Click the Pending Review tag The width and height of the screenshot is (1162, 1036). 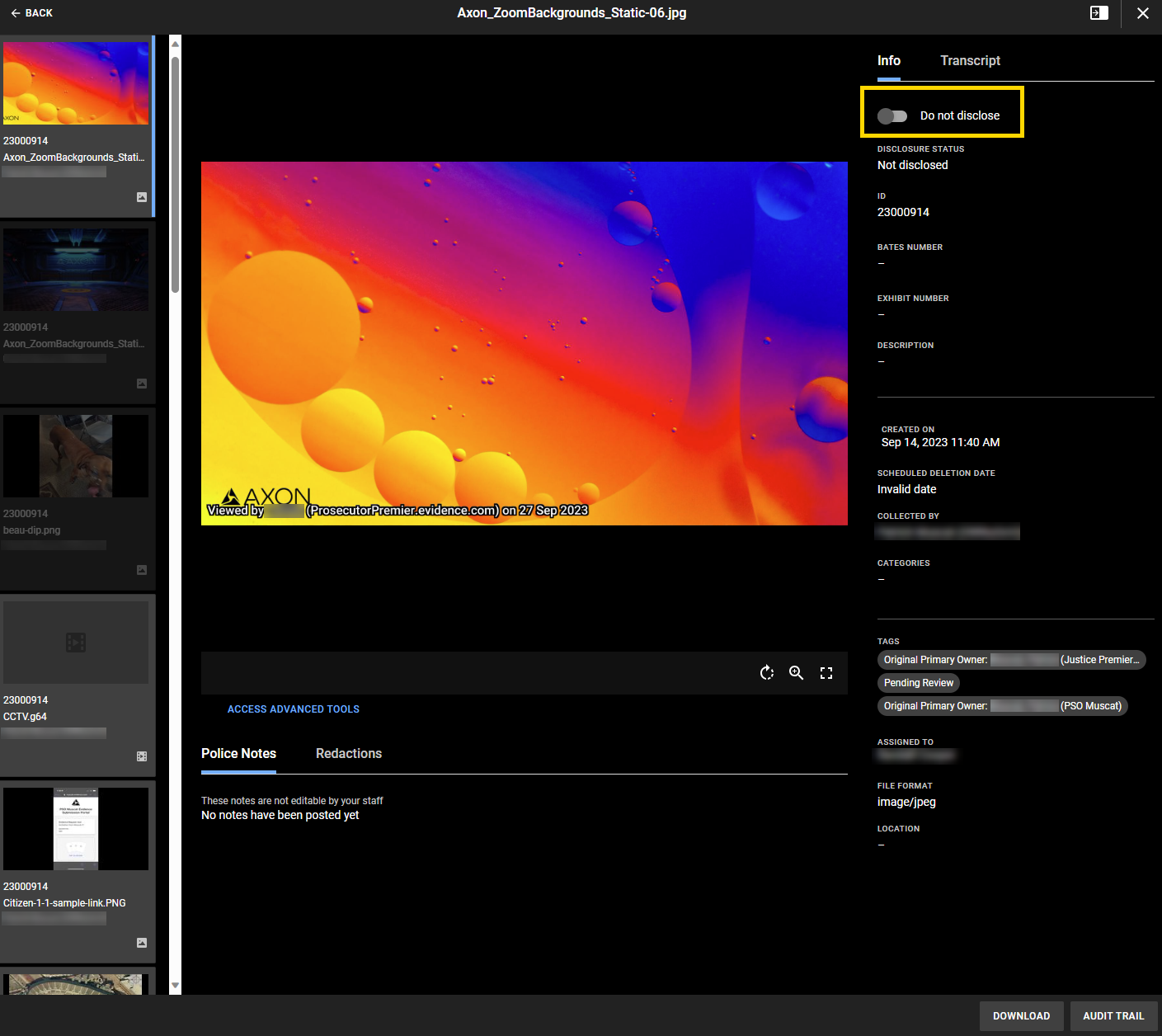click(918, 683)
